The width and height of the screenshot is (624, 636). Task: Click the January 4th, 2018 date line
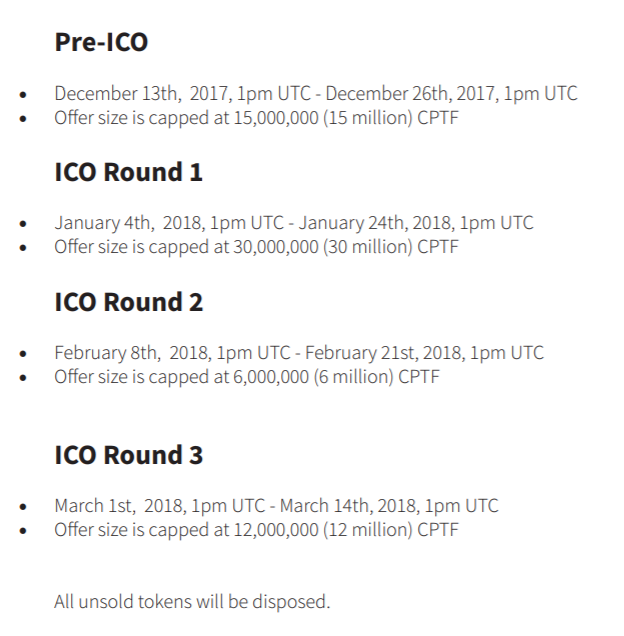pyautogui.click(x=293, y=223)
